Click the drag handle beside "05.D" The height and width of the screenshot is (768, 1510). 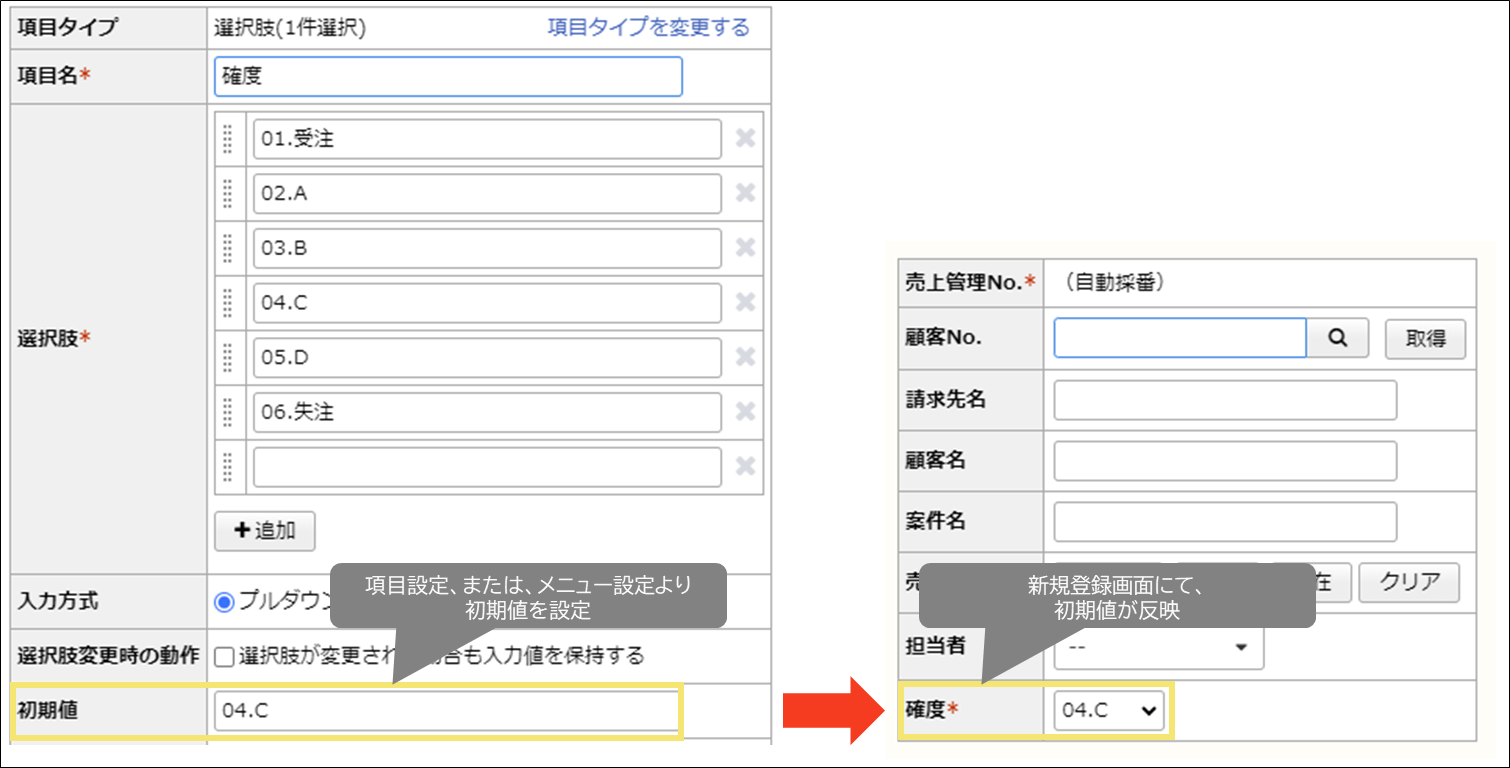coord(228,357)
